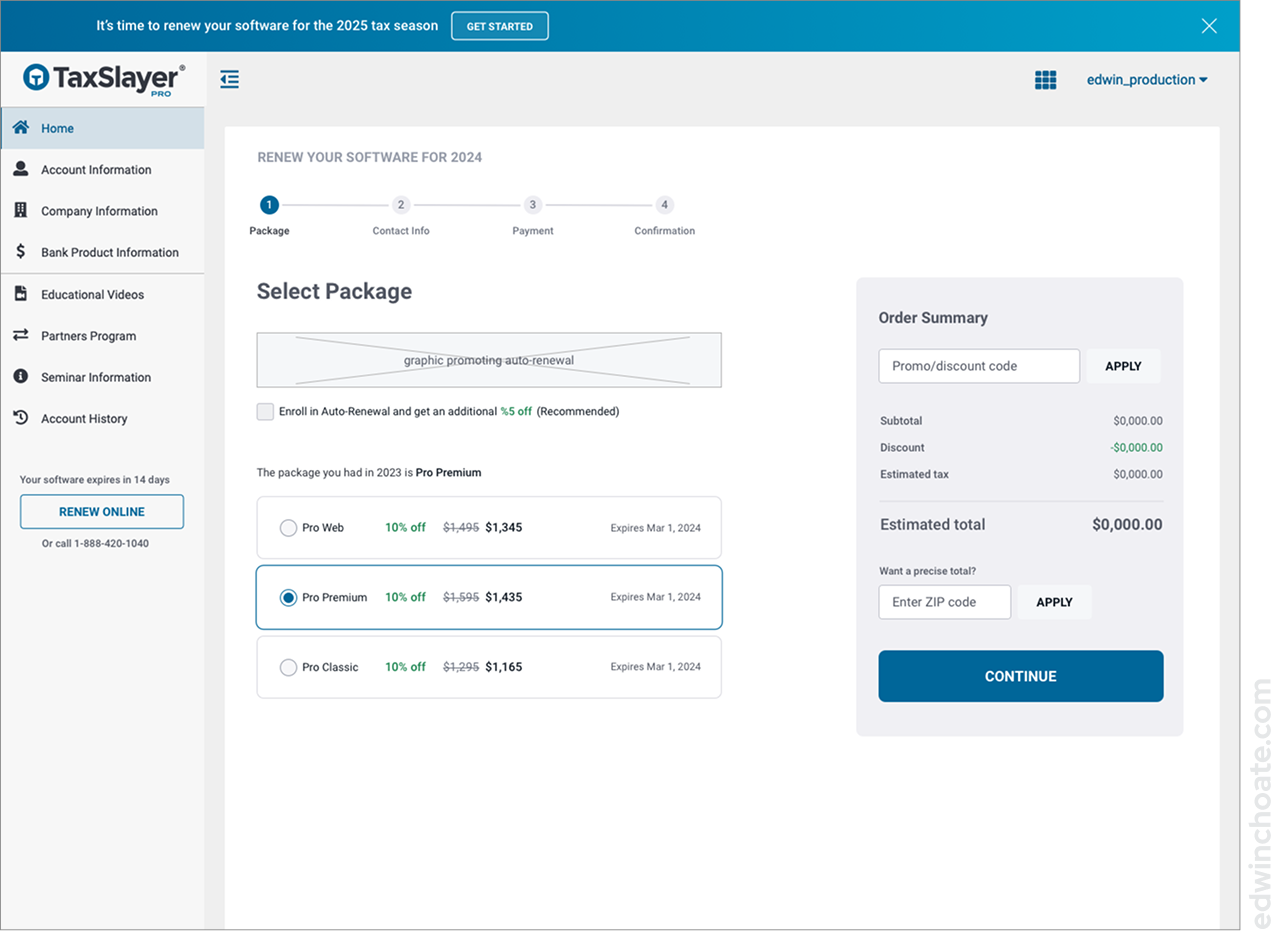The height and width of the screenshot is (931, 1280).
Task: Click the Promo/discount code field
Action: pyautogui.click(x=979, y=366)
